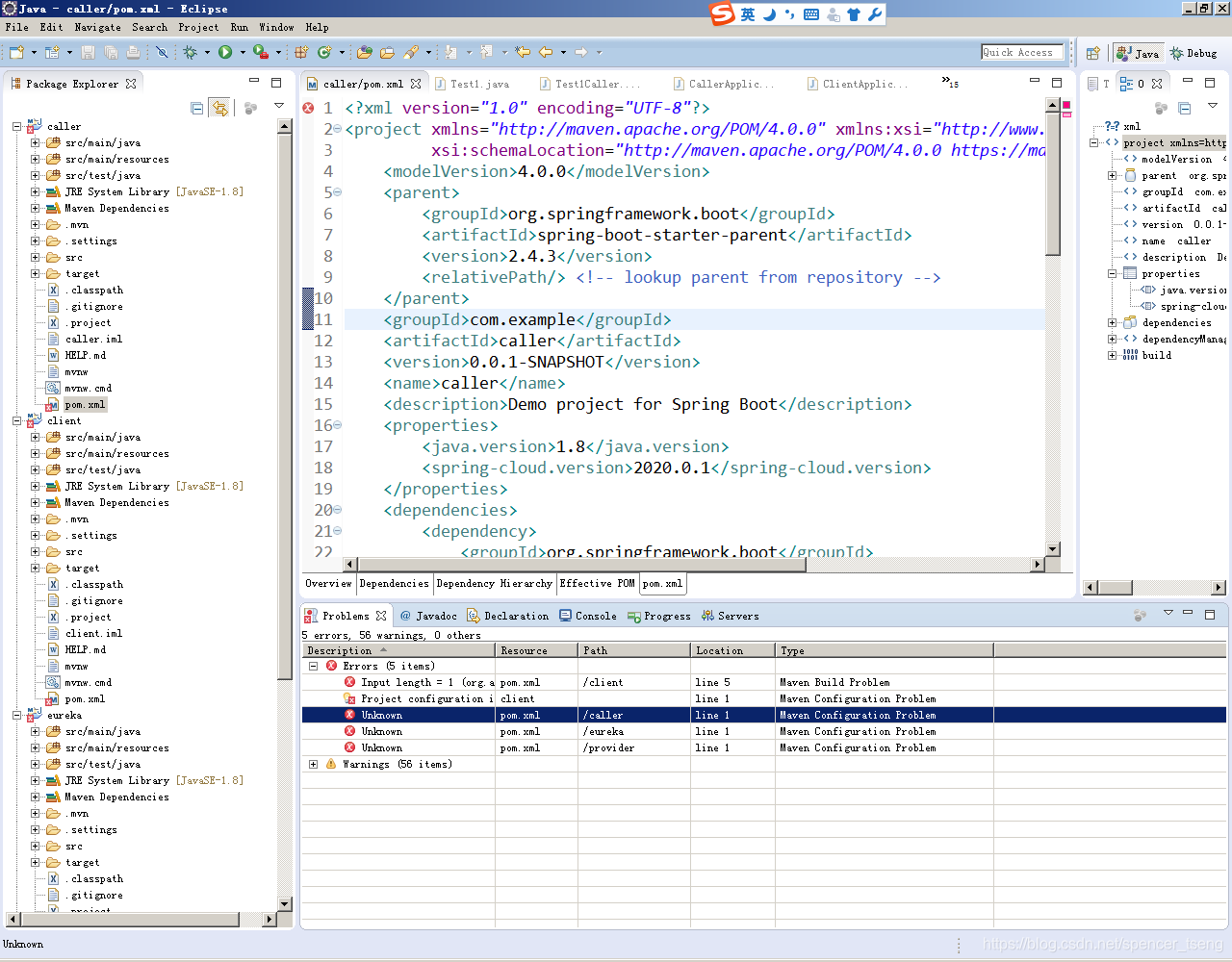The image size is (1232, 962).
Task: Click the editor's horizontal scrollbar right arrow
Action: tap(1037, 565)
